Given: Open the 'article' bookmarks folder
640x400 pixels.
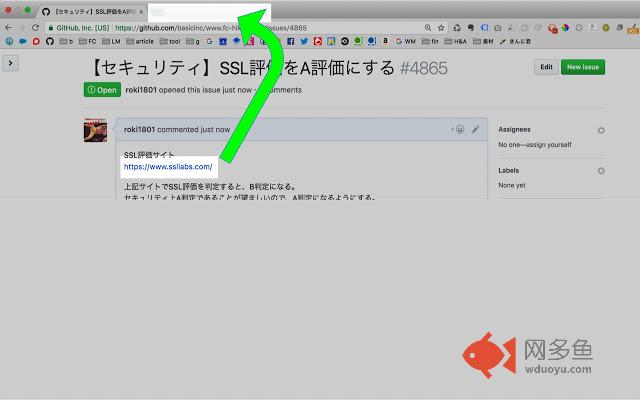Looking at the screenshot, I should 140,41.
